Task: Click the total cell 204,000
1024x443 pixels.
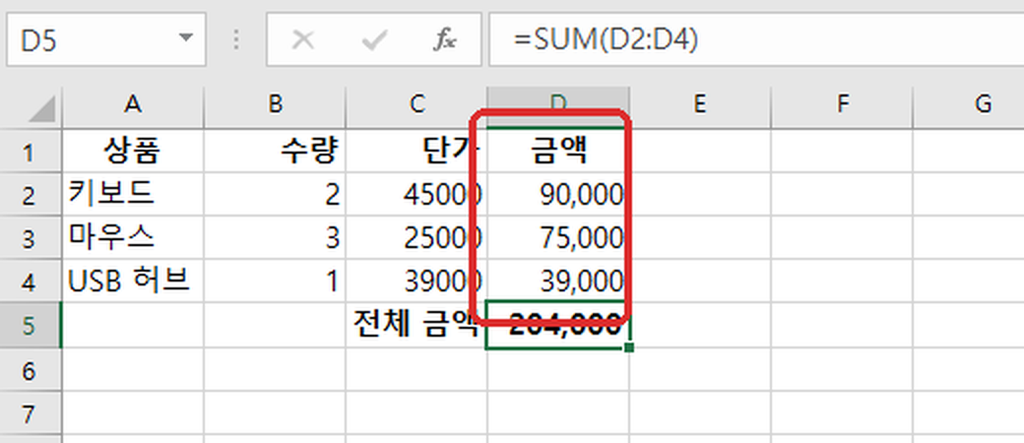Action: pos(558,325)
